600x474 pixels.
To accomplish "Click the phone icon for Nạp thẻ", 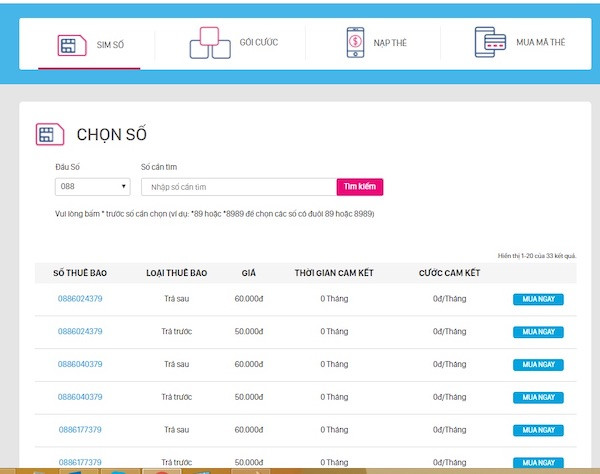I will (x=356, y=43).
